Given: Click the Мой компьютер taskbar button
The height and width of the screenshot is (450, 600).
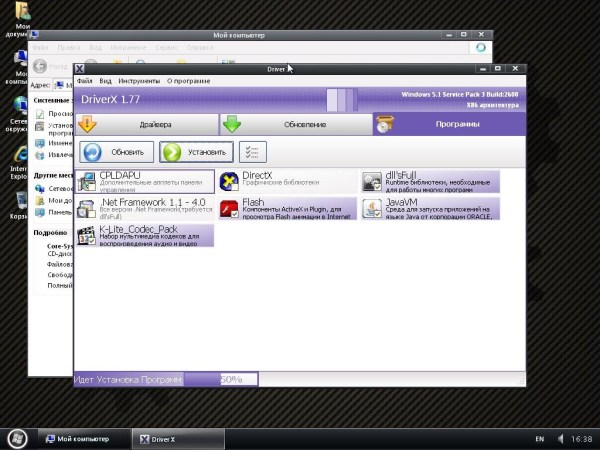Looking at the screenshot, I should pyautogui.click(x=84, y=439).
